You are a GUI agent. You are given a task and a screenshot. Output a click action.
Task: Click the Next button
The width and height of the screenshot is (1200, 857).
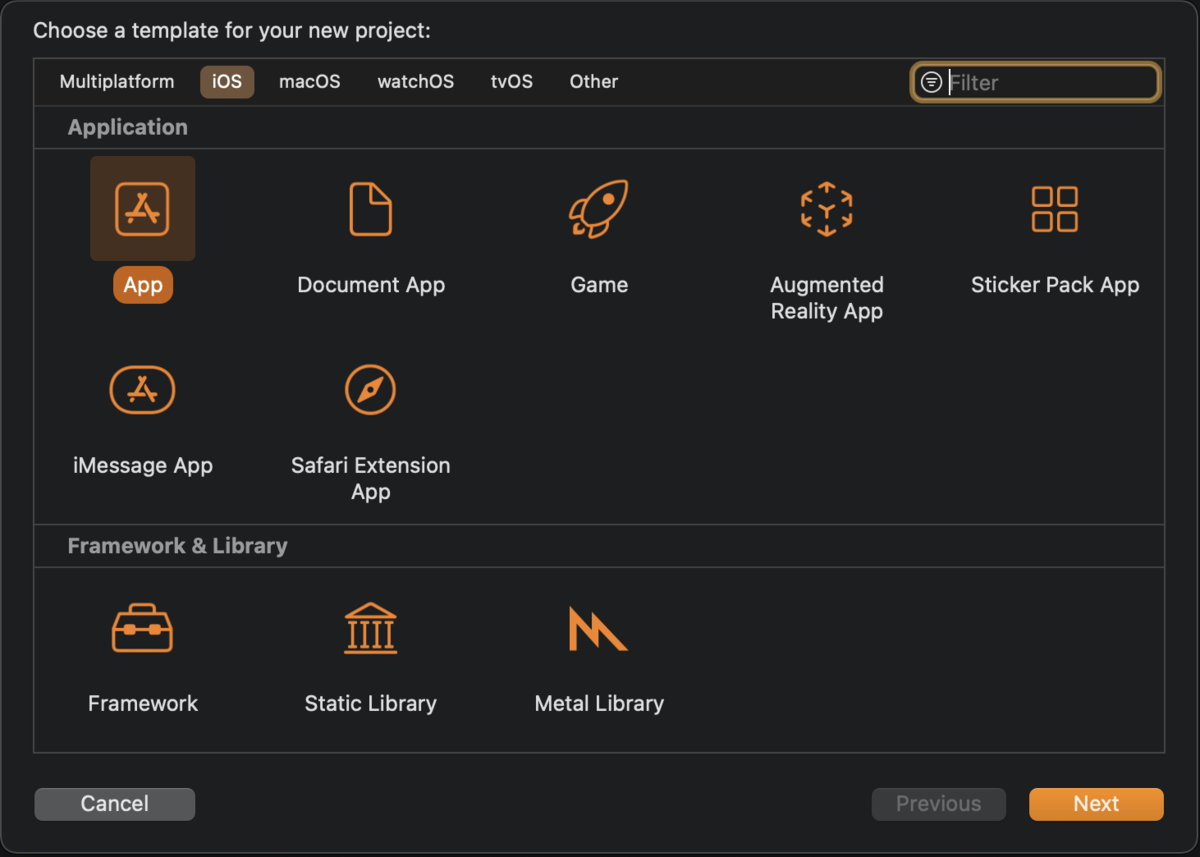(x=1096, y=804)
